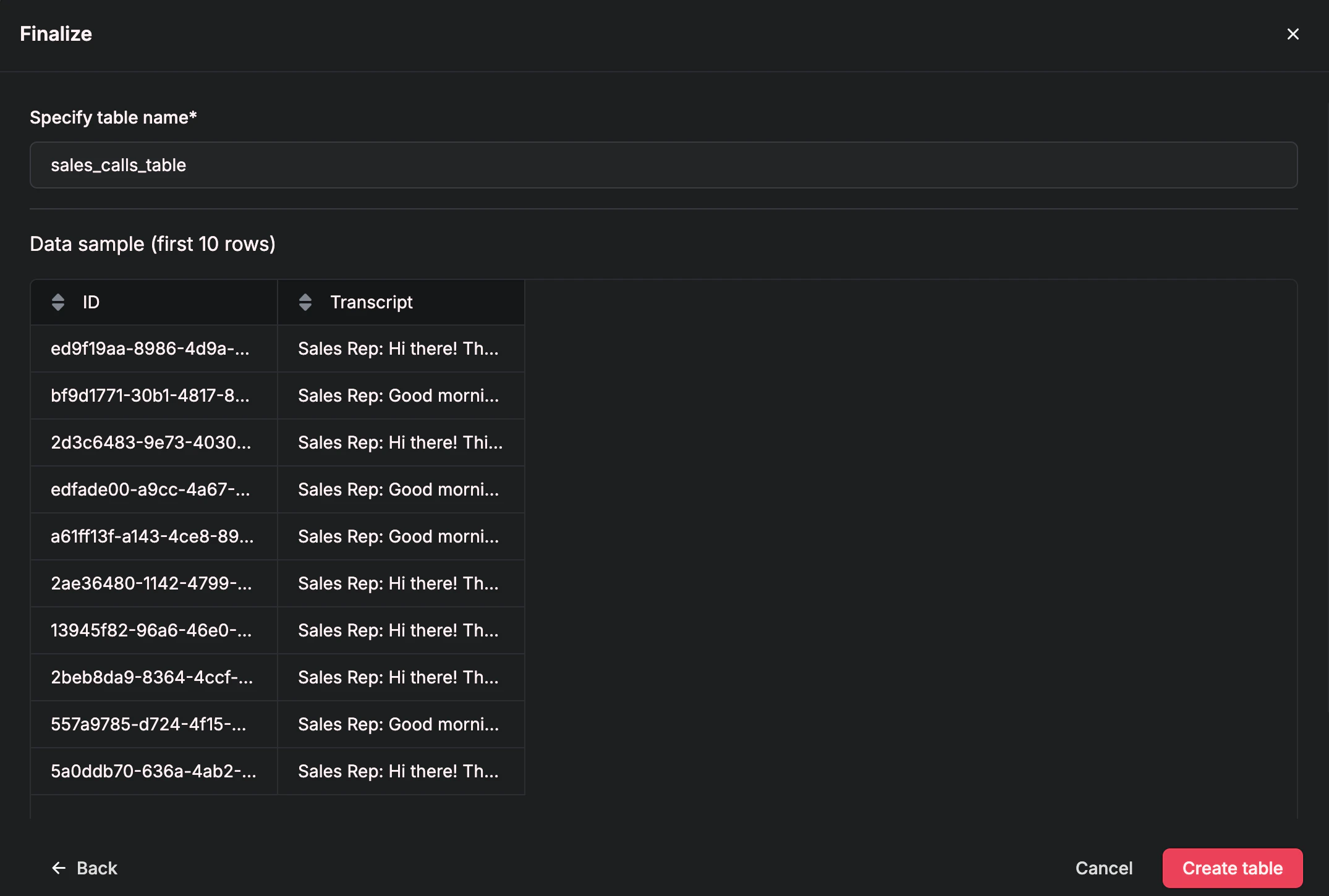Close the Finalize dialog with X icon
Screen dimensions: 1329x896
pyautogui.click(x=1293, y=34)
